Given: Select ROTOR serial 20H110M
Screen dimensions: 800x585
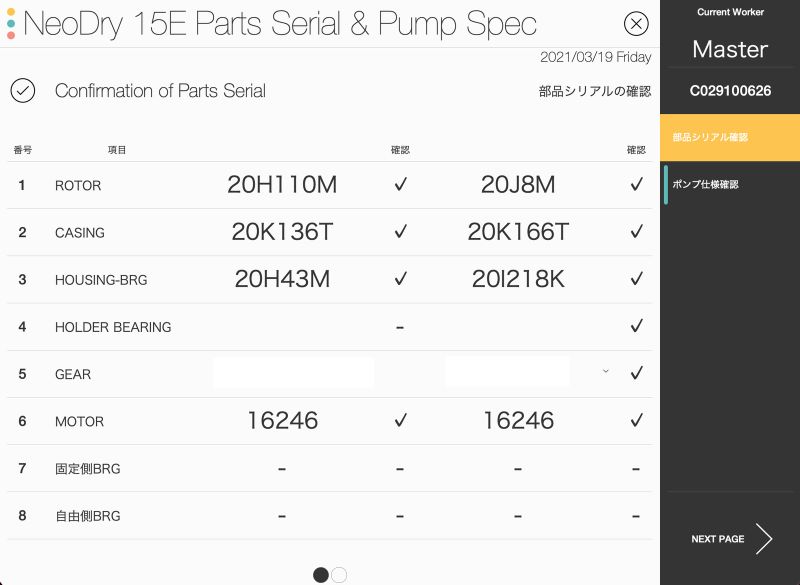Looking at the screenshot, I should (x=282, y=185).
